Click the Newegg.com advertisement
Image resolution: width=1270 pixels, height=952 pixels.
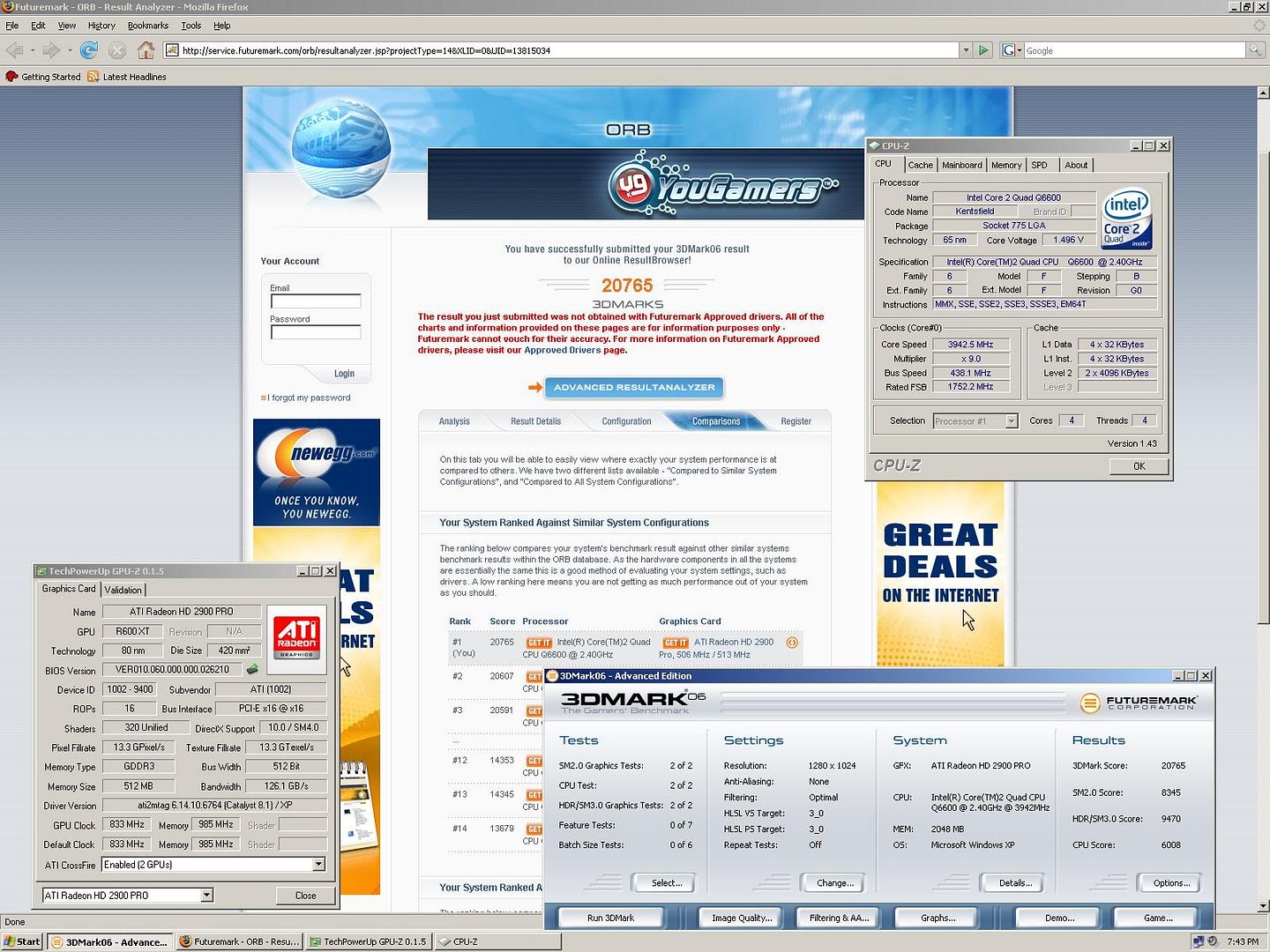317,472
